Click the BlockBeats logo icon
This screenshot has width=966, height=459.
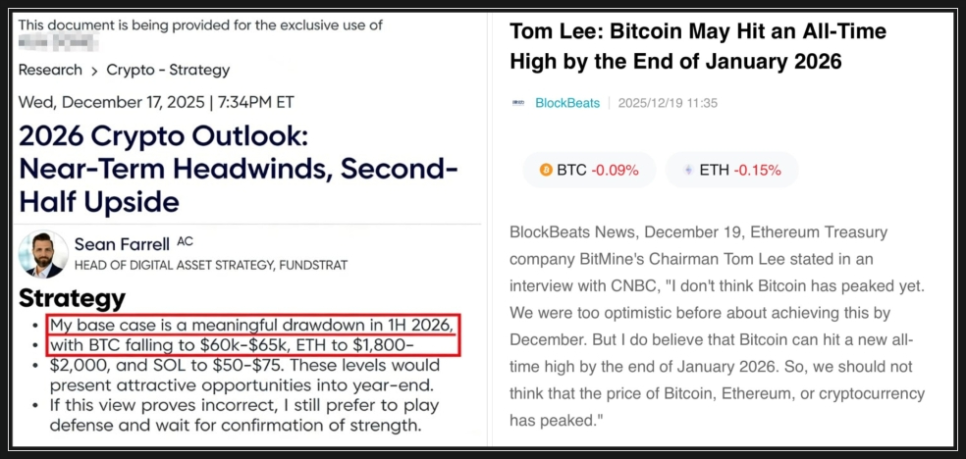point(518,103)
